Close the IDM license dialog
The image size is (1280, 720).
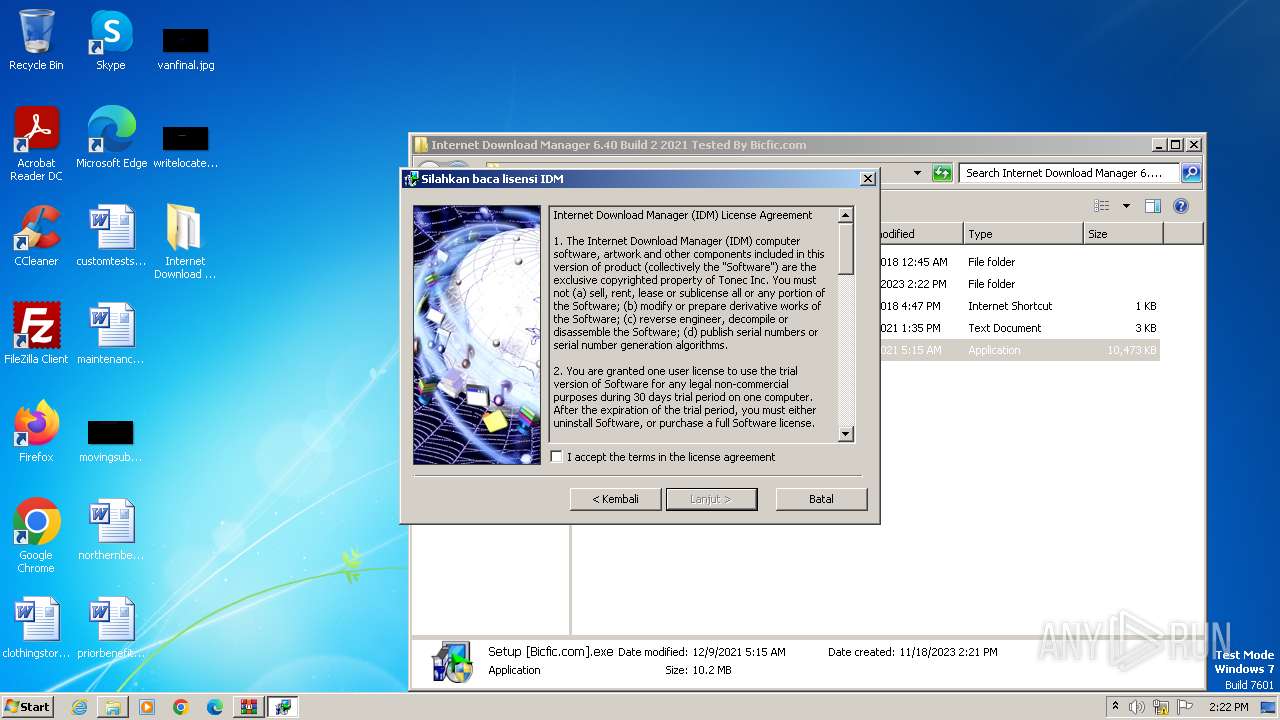click(868, 179)
